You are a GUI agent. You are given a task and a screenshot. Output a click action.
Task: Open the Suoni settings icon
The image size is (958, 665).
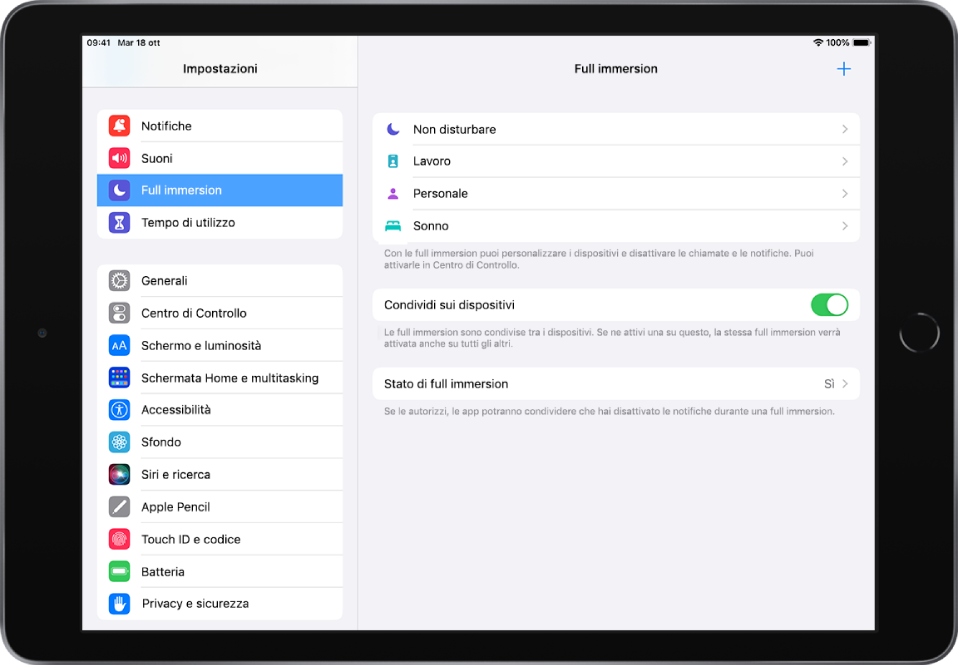click(x=119, y=157)
